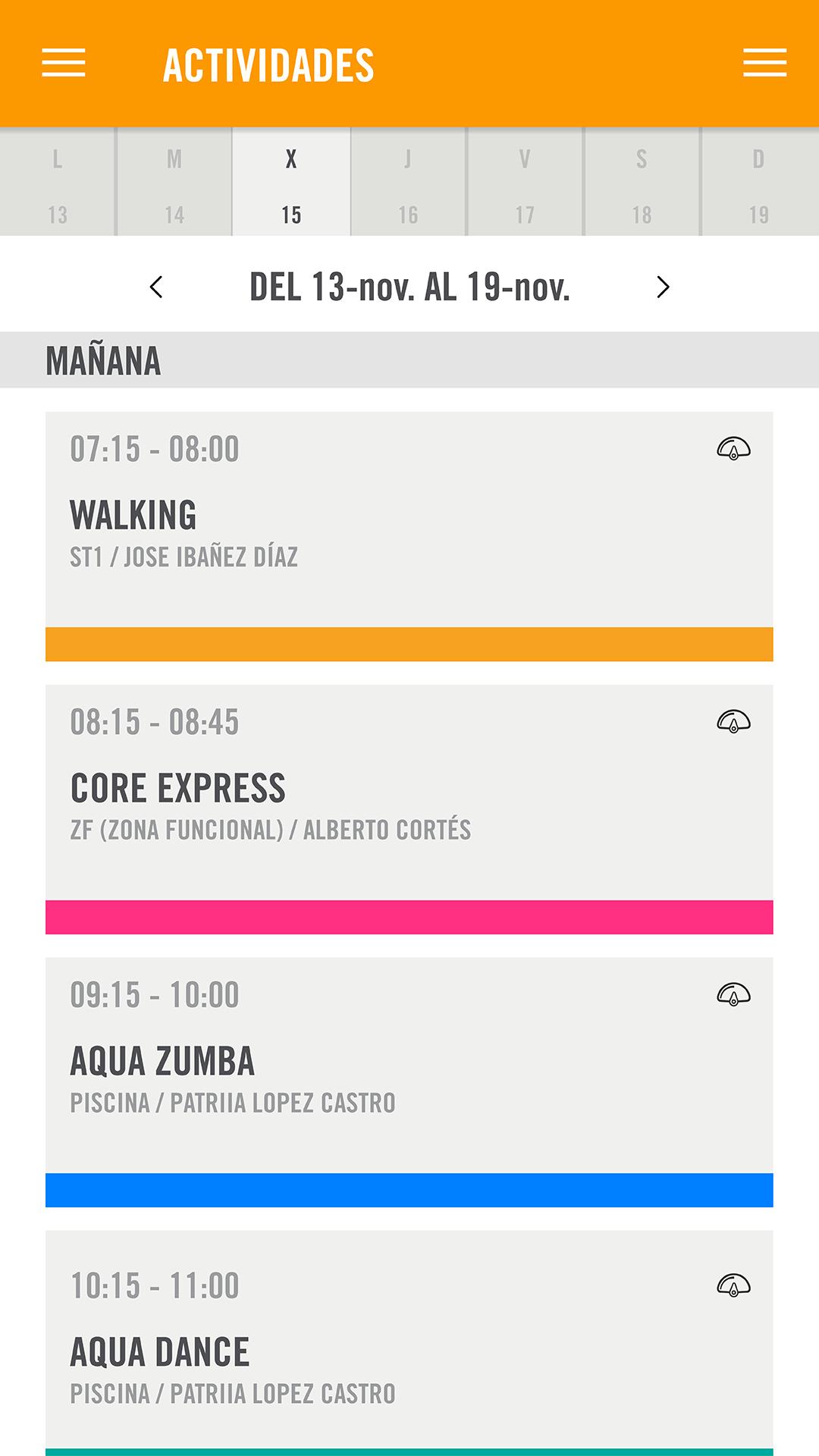Open the AQUA ZUMBA activity card
819x1456 pixels.
tap(409, 1082)
